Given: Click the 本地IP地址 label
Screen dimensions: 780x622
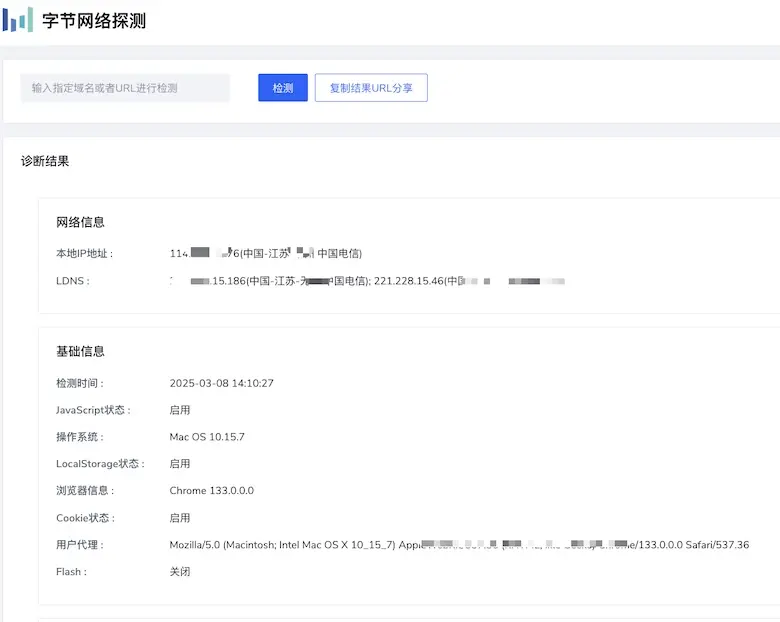Looking at the screenshot, I should tap(85, 253).
